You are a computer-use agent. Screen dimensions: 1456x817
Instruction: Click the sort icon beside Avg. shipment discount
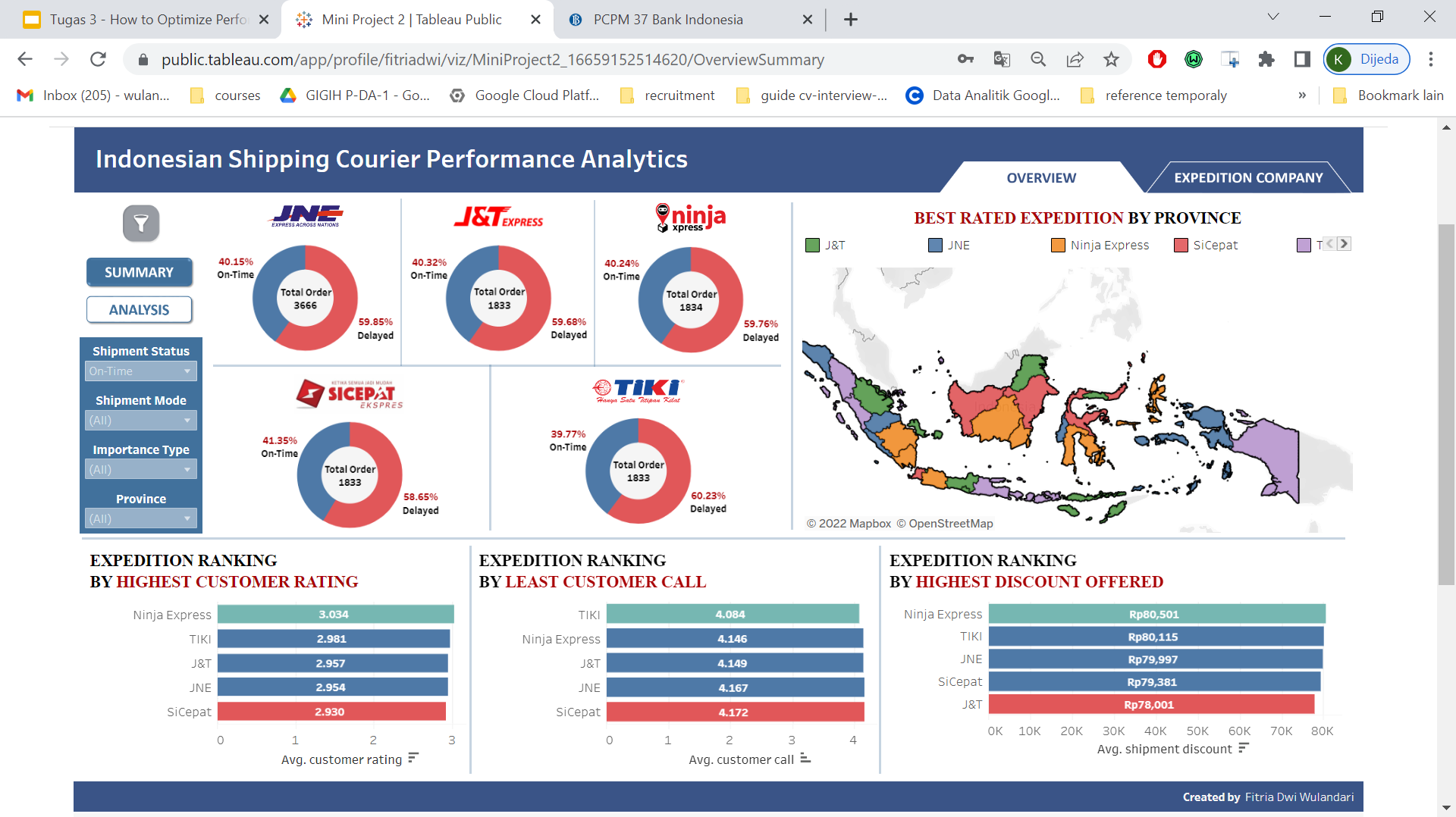(x=1243, y=749)
